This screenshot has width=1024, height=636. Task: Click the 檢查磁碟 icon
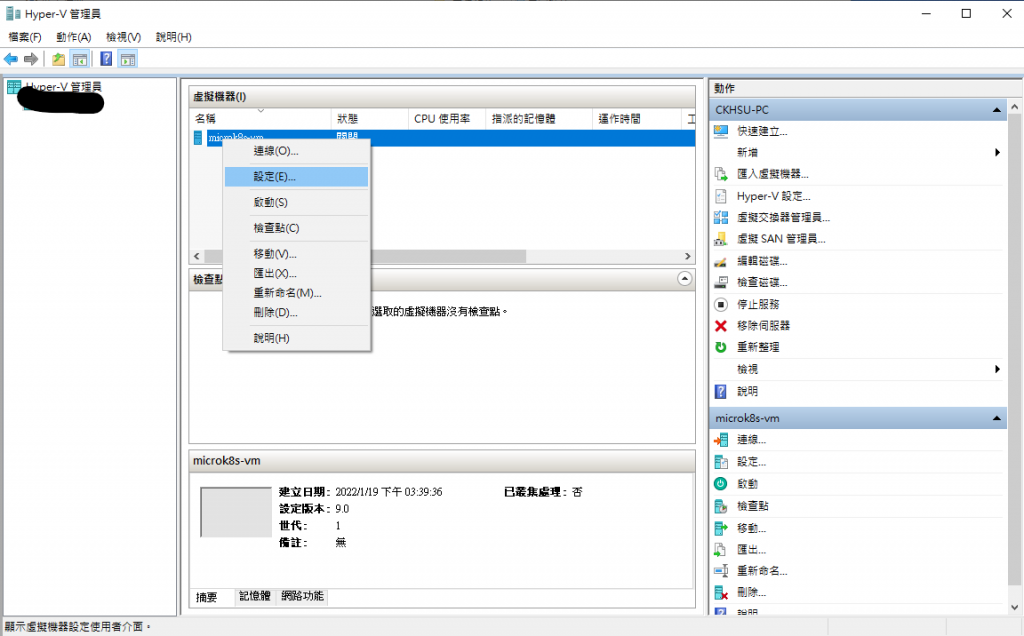pyautogui.click(x=721, y=282)
